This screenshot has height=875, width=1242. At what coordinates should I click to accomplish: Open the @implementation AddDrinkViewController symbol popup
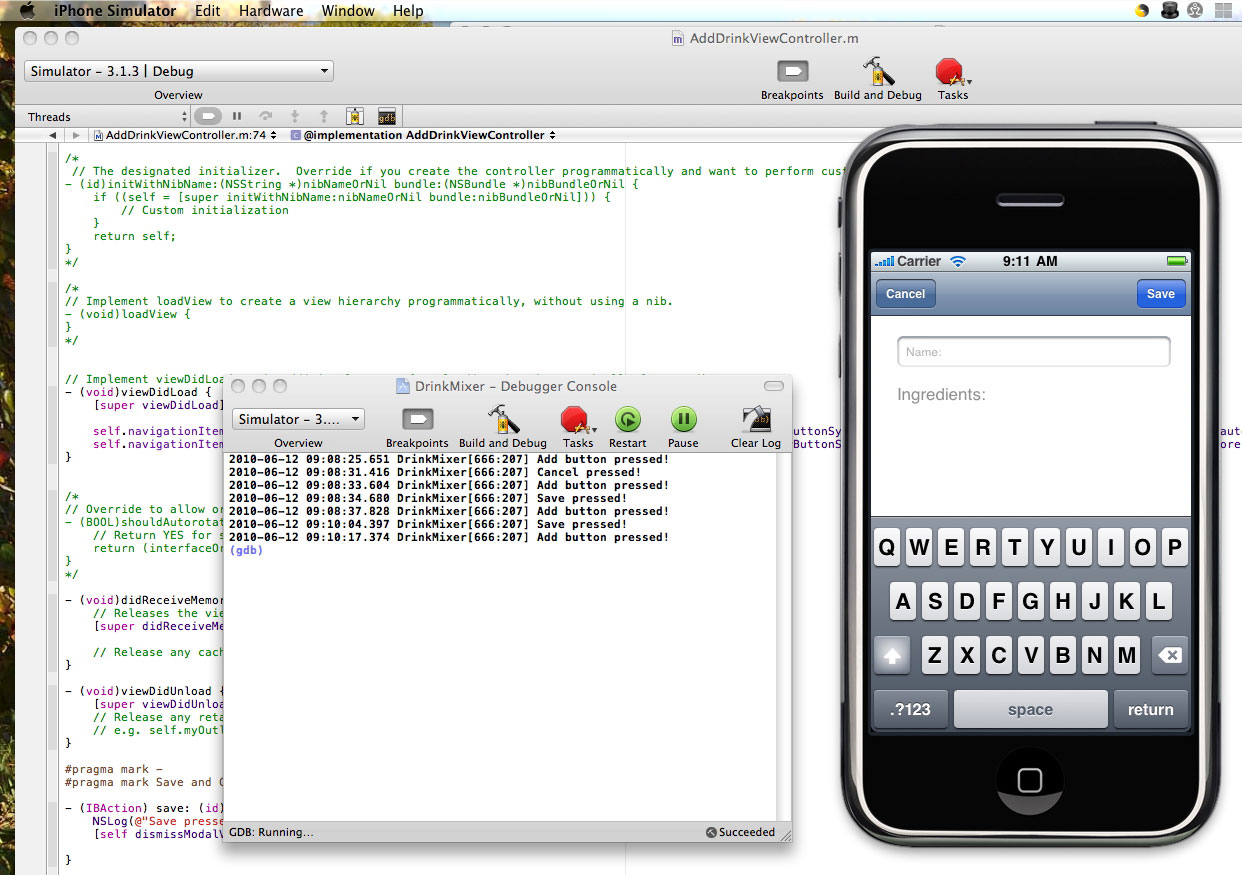tap(423, 135)
